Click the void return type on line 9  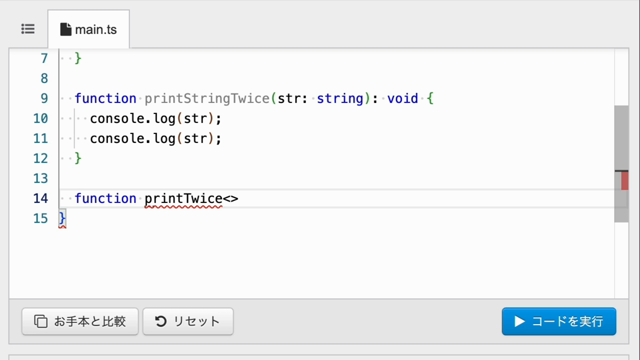click(x=402, y=98)
